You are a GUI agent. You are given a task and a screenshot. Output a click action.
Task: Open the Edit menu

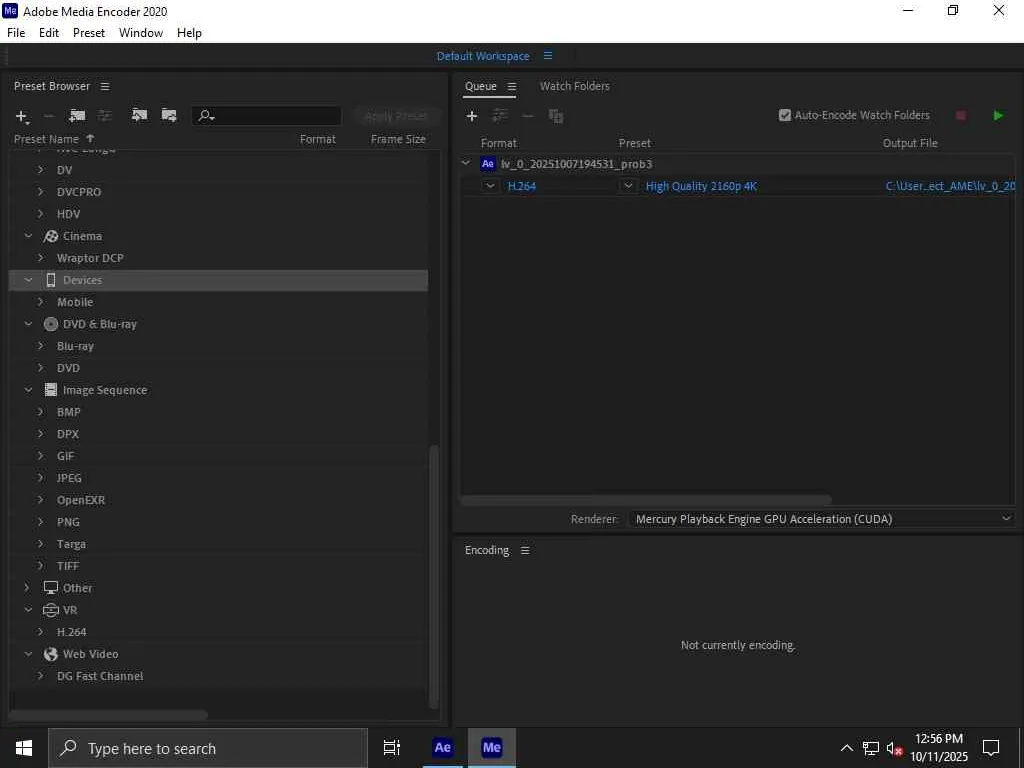(49, 33)
